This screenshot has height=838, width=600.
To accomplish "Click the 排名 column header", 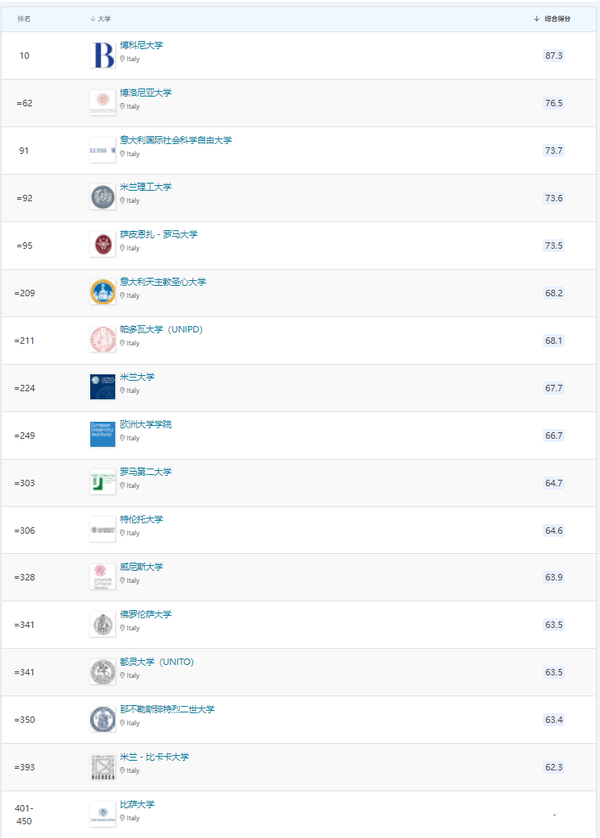I will pyautogui.click(x=24, y=19).
